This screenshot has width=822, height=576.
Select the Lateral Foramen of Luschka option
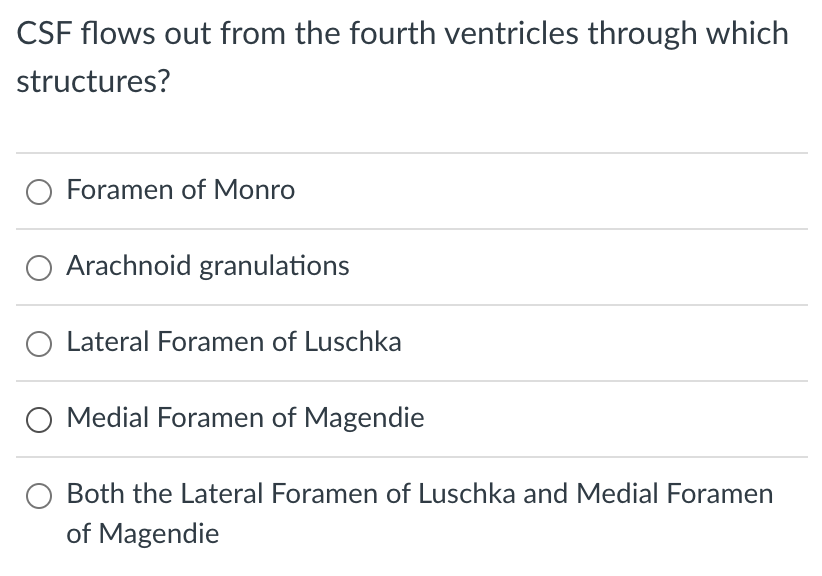39,343
